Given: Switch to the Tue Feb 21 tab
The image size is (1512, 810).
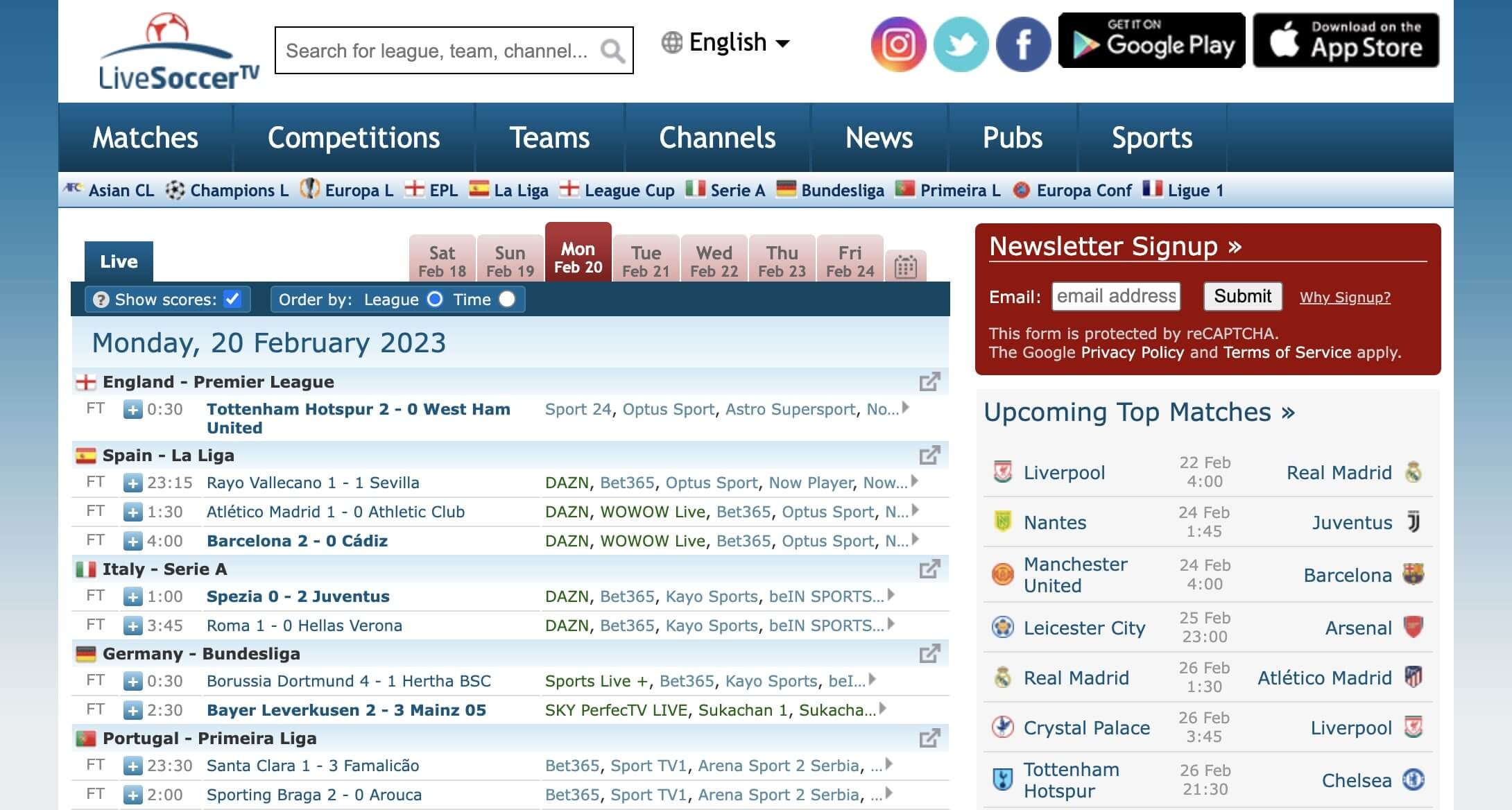Looking at the screenshot, I should point(646,261).
